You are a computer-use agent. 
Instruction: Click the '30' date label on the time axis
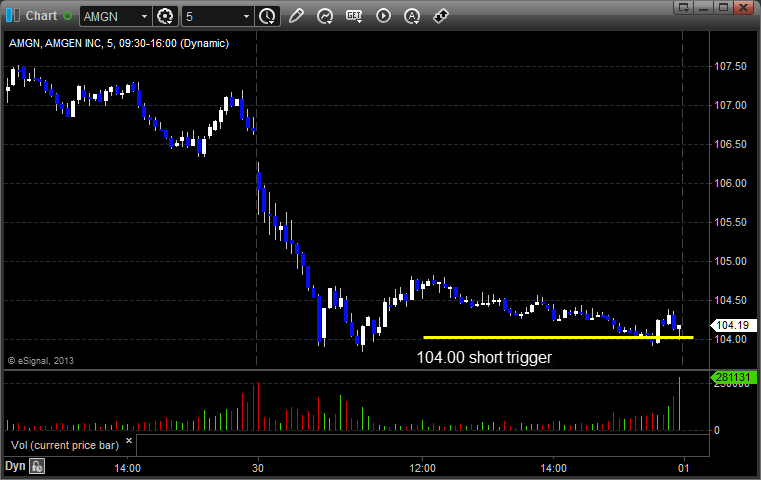coord(258,468)
